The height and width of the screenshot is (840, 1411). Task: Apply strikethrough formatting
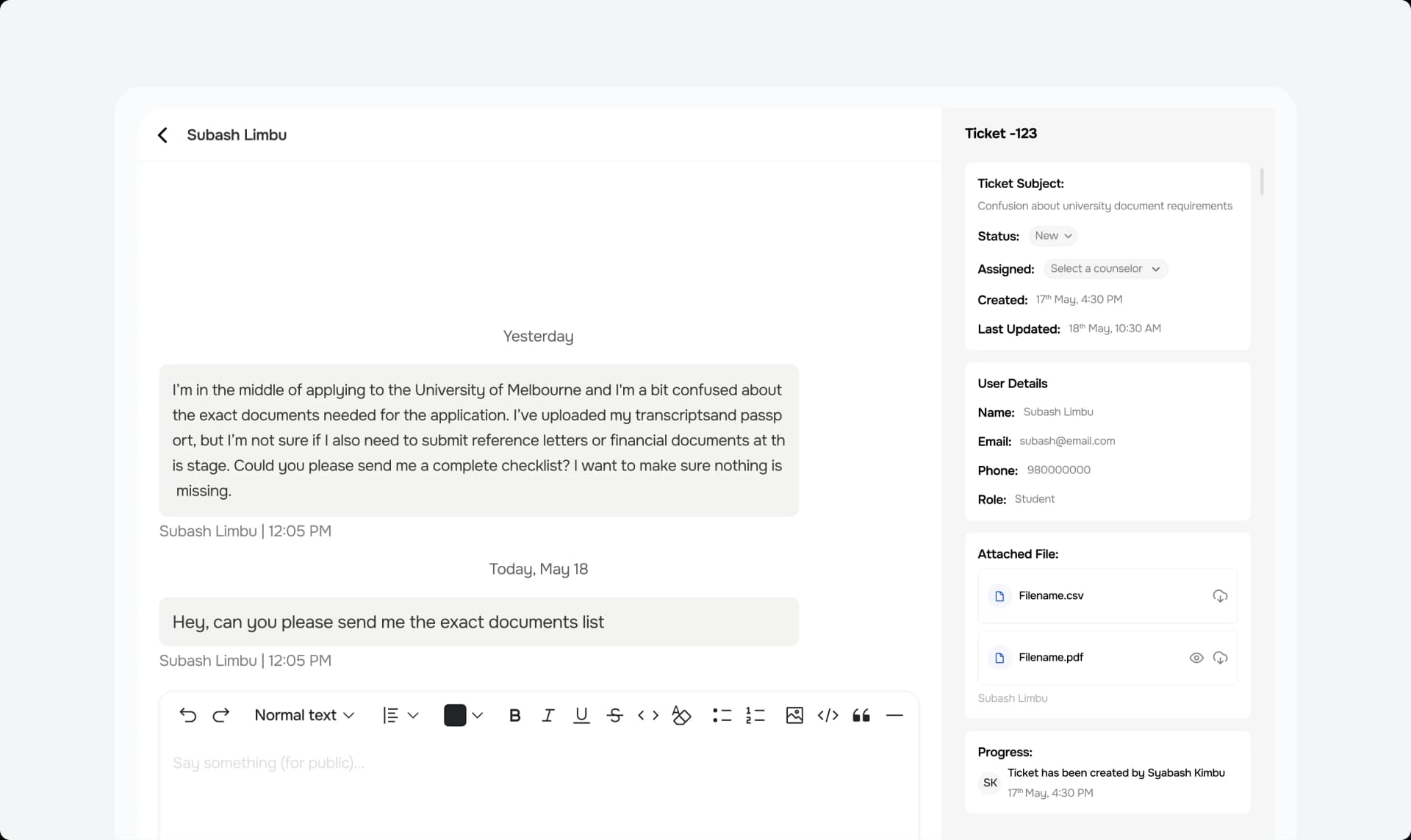tap(614, 714)
